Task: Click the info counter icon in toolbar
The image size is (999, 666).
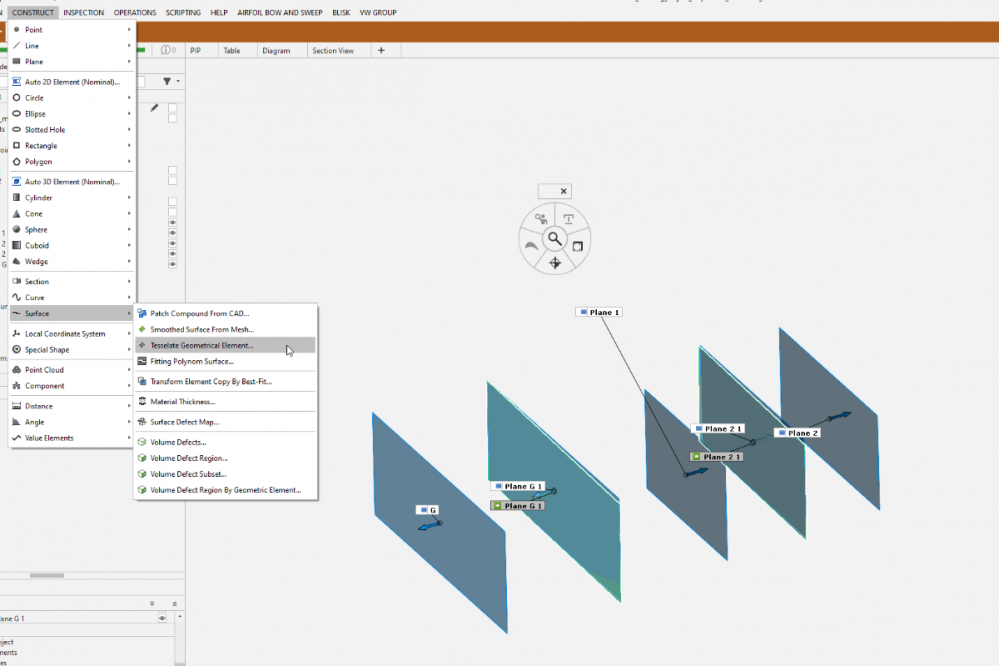Action: [x=168, y=50]
